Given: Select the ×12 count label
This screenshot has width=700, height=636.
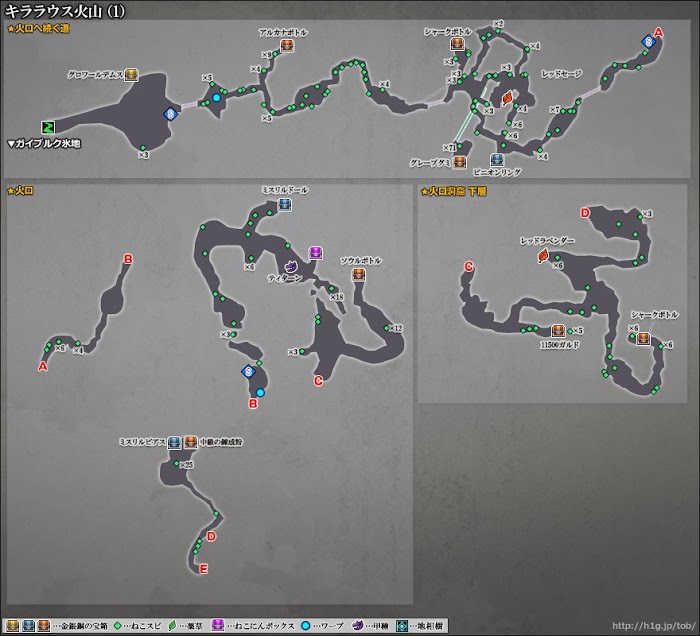Looking at the screenshot, I should [x=396, y=328].
